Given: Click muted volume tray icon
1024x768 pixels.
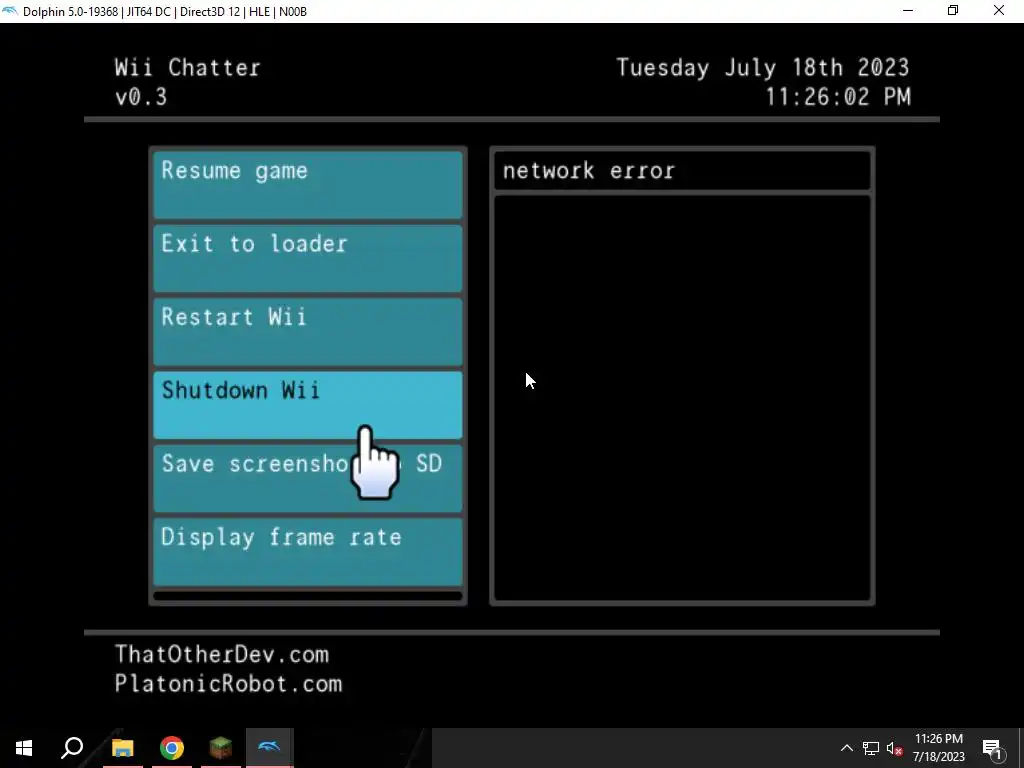Looking at the screenshot, I should pos(894,748).
